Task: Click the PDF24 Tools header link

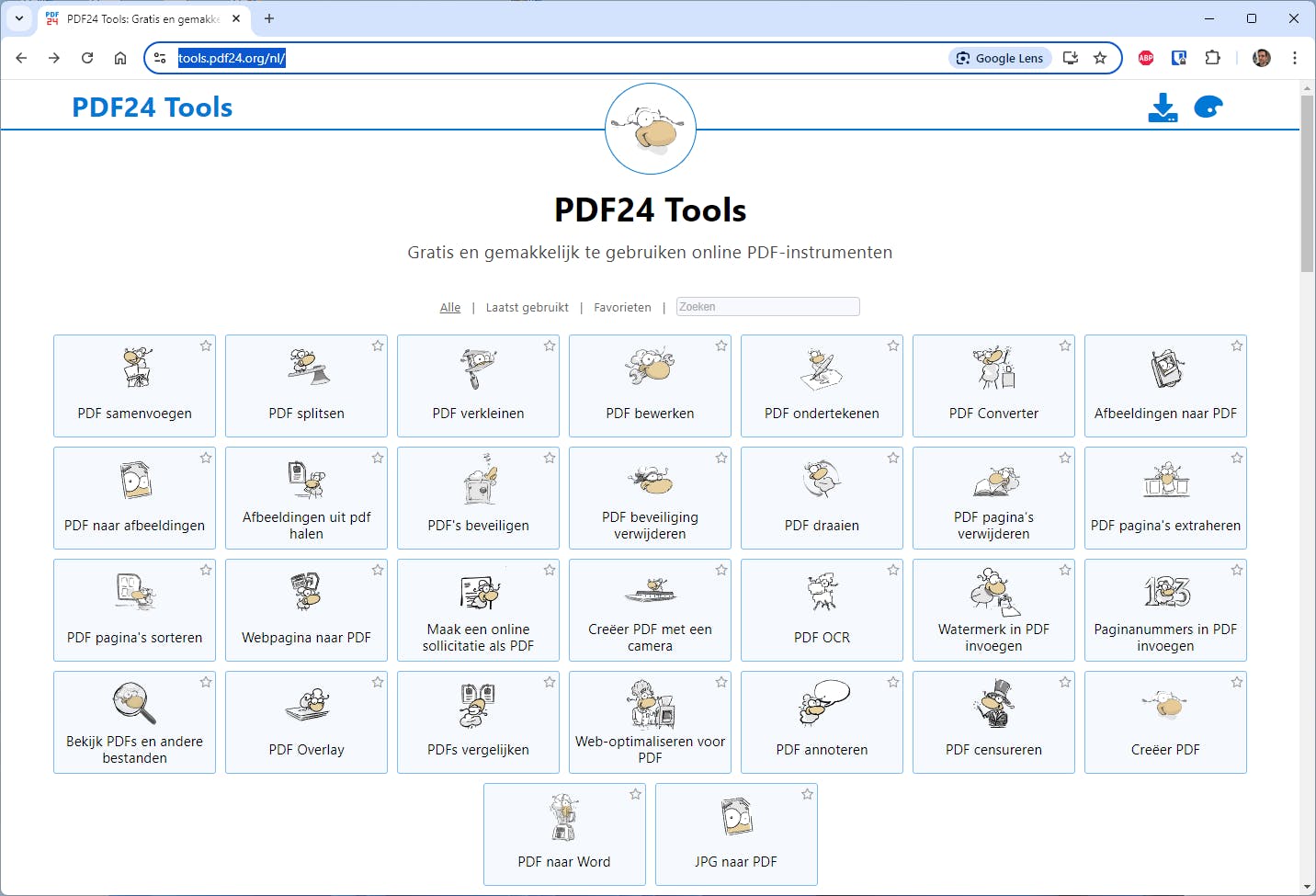Action: tap(153, 108)
